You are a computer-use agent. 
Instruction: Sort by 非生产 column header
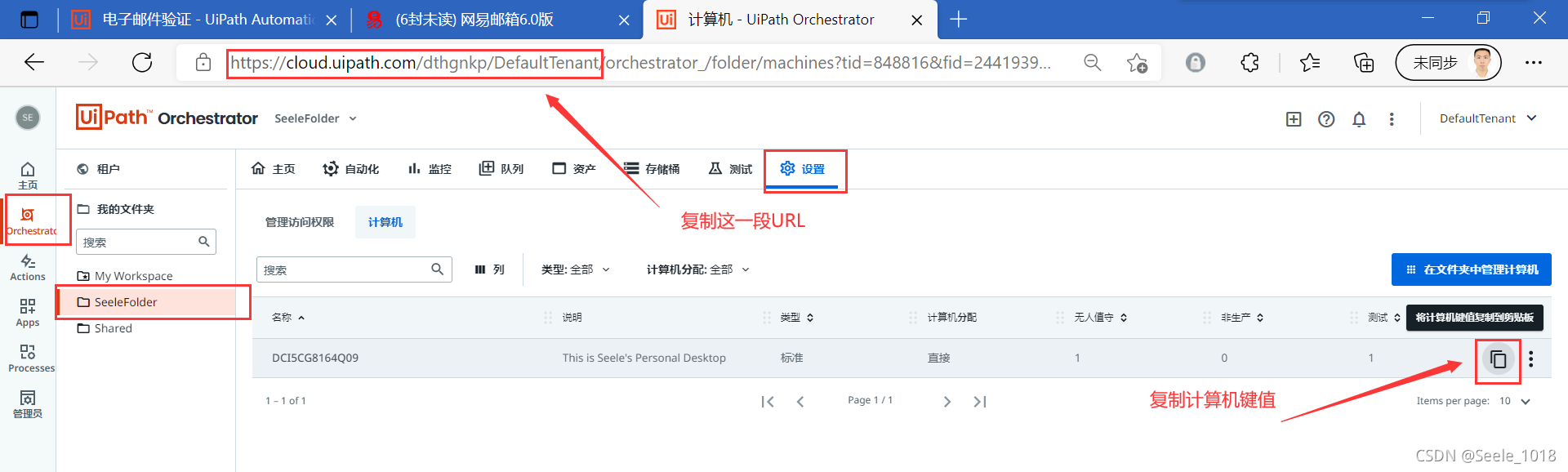point(1243,318)
